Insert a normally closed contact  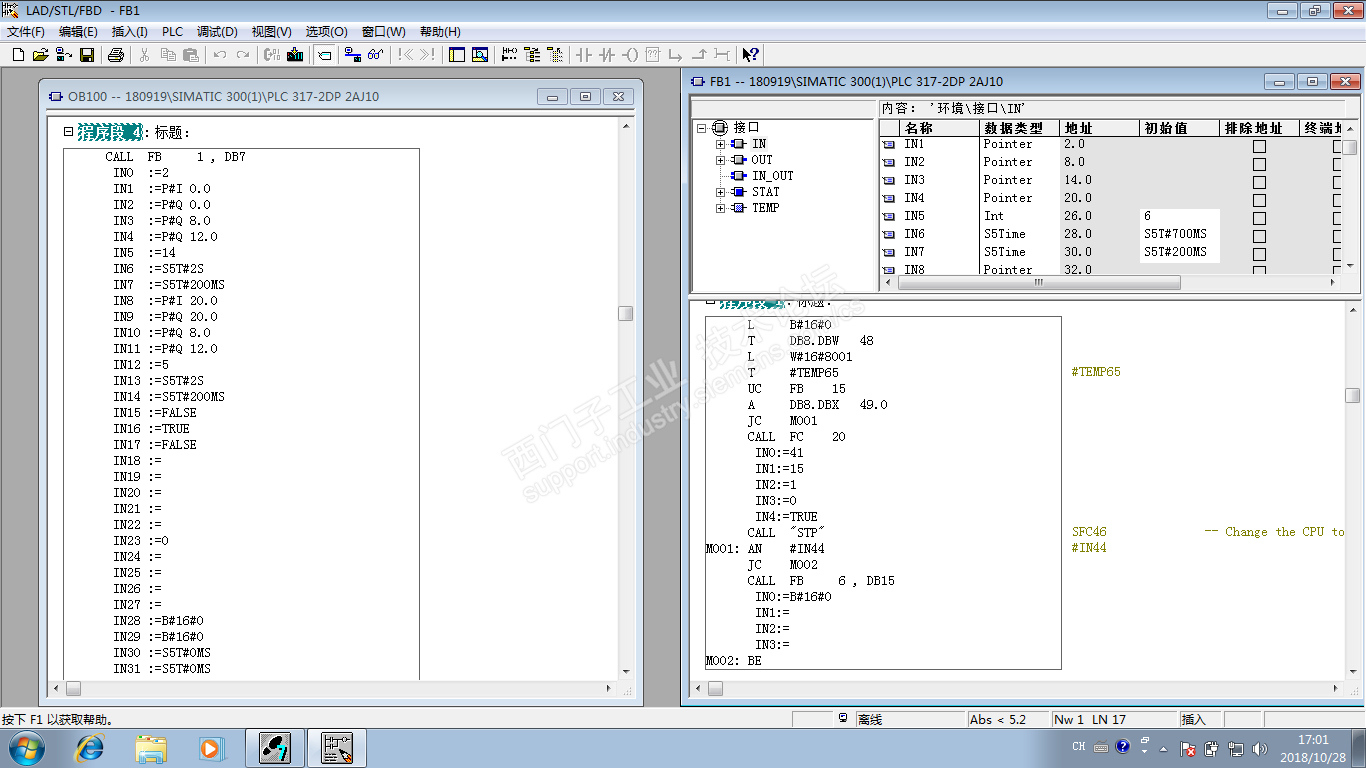point(607,55)
